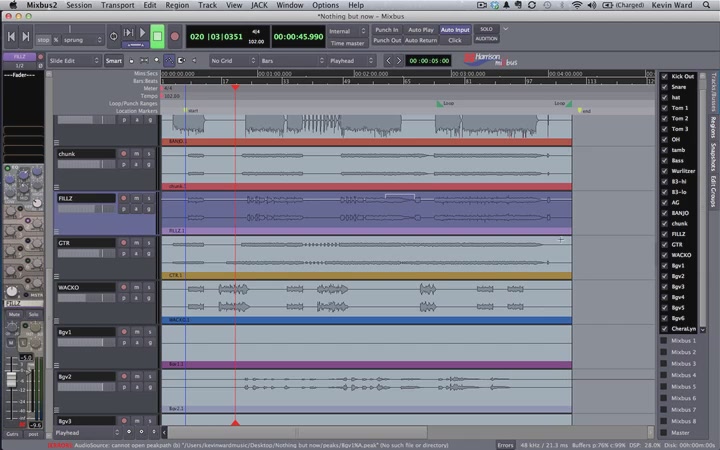Expand transport options chevron beside SOLO
This screenshot has width=720, height=450.
click(506, 29)
